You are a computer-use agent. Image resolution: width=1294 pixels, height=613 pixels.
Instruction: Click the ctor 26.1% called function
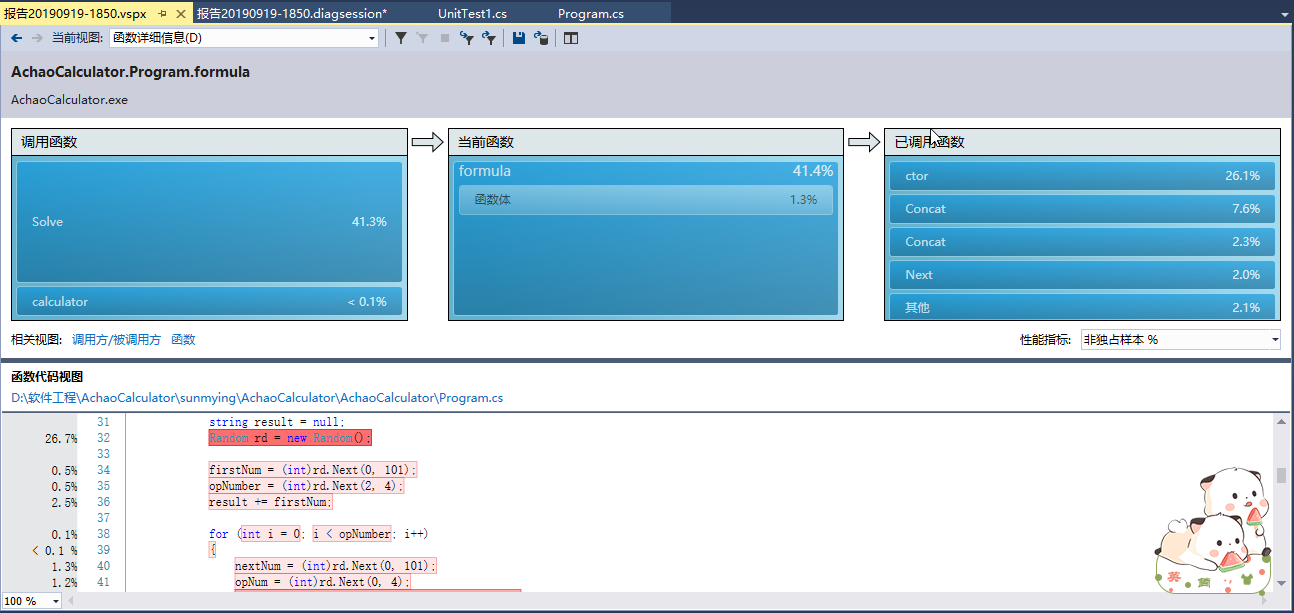[x=1082, y=176]
